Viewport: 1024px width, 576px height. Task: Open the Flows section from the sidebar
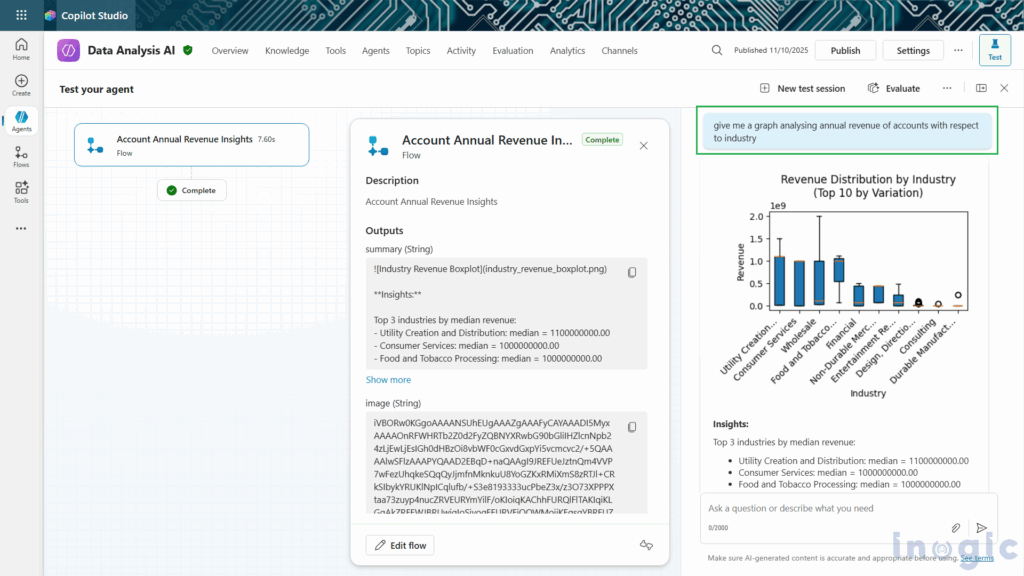[20, 155]
